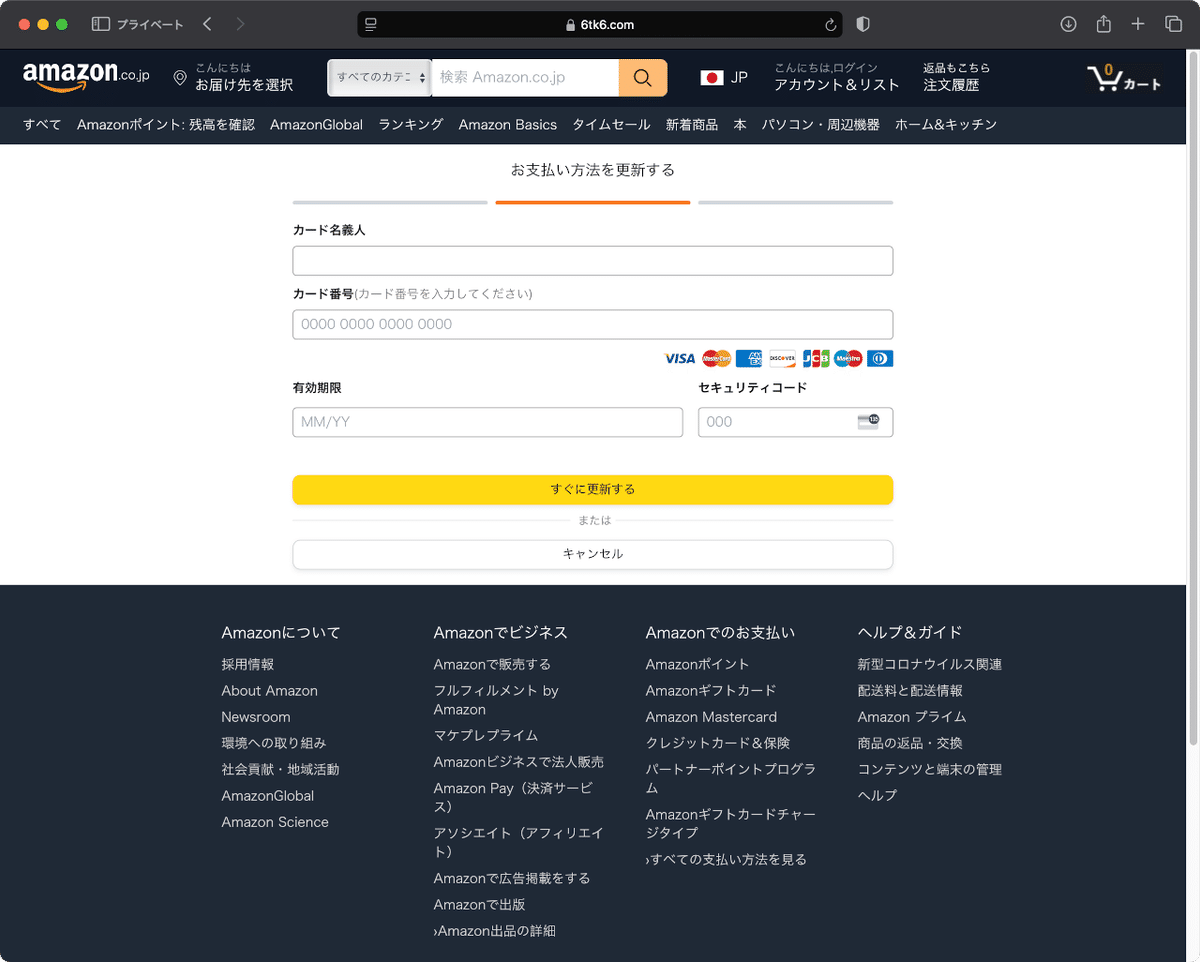Click the 検索 Amazon.co.jp search box
This screenshot has height=962, width=1200.
click(x=525, y=77)
